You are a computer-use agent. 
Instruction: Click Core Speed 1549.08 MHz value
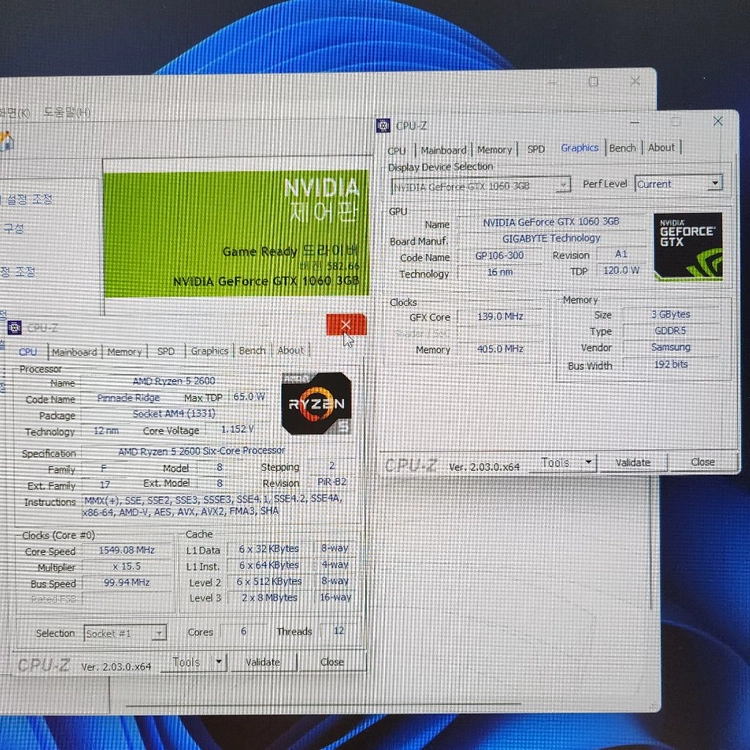(x=126, y=550)
